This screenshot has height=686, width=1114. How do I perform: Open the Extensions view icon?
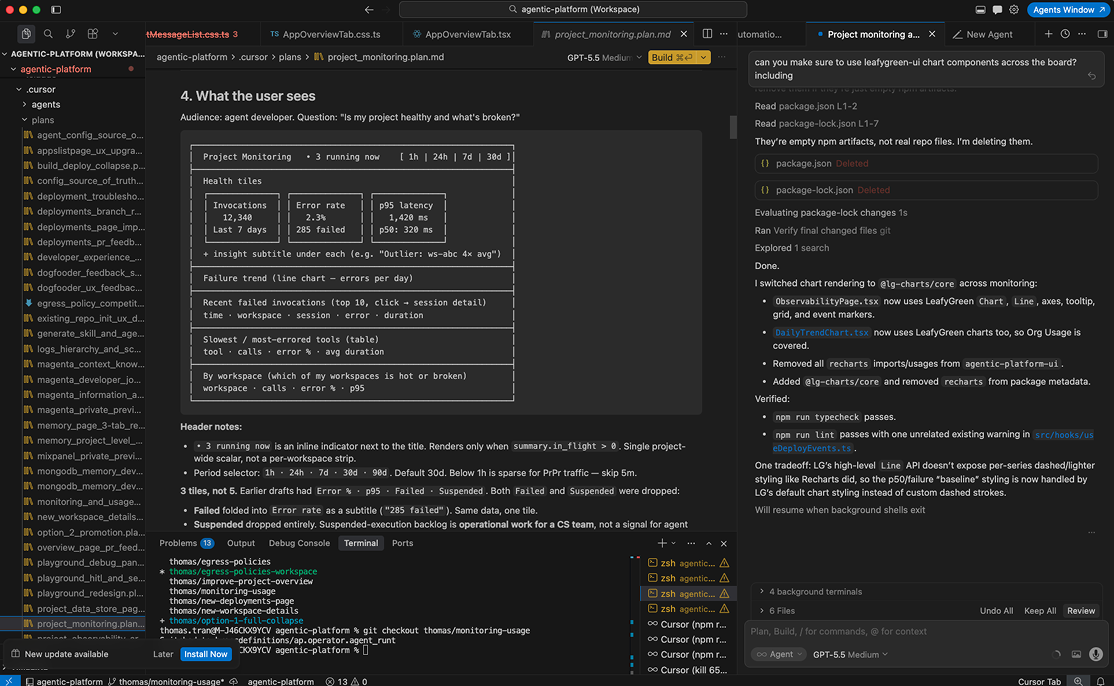(x=92, y=33)
